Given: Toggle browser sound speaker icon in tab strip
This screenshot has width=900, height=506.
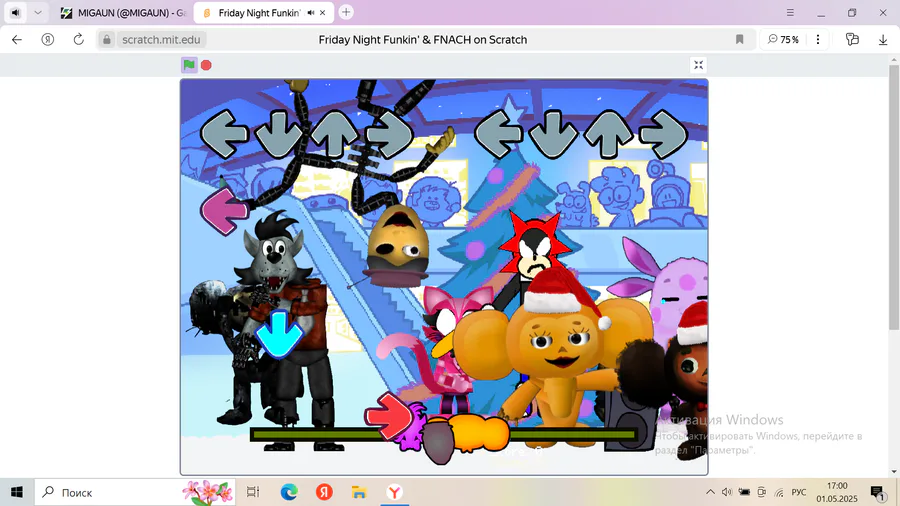Looking at the screenshot, I should point(15,12).
